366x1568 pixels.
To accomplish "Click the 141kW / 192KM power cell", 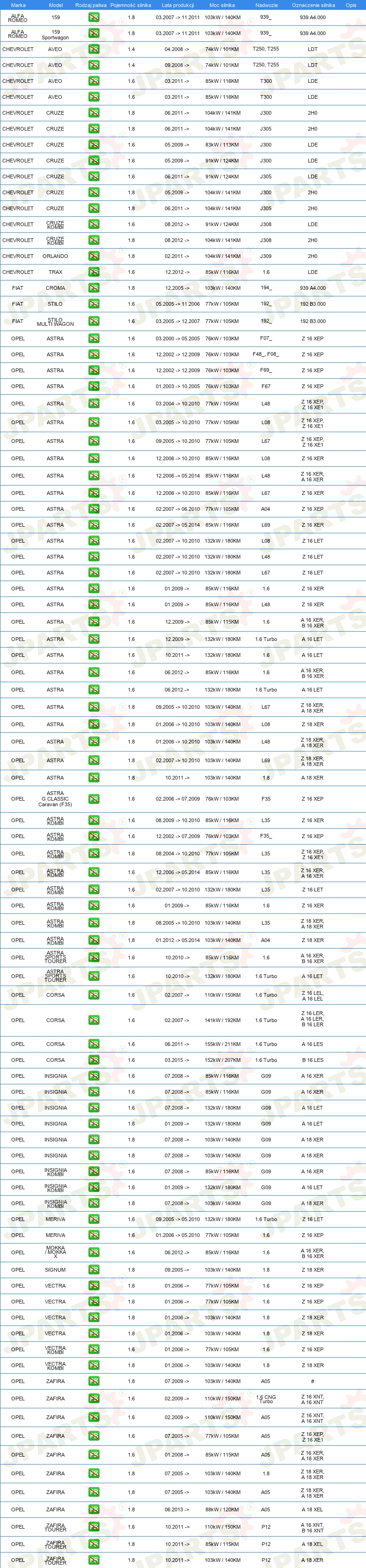I will pos(222,1020).
